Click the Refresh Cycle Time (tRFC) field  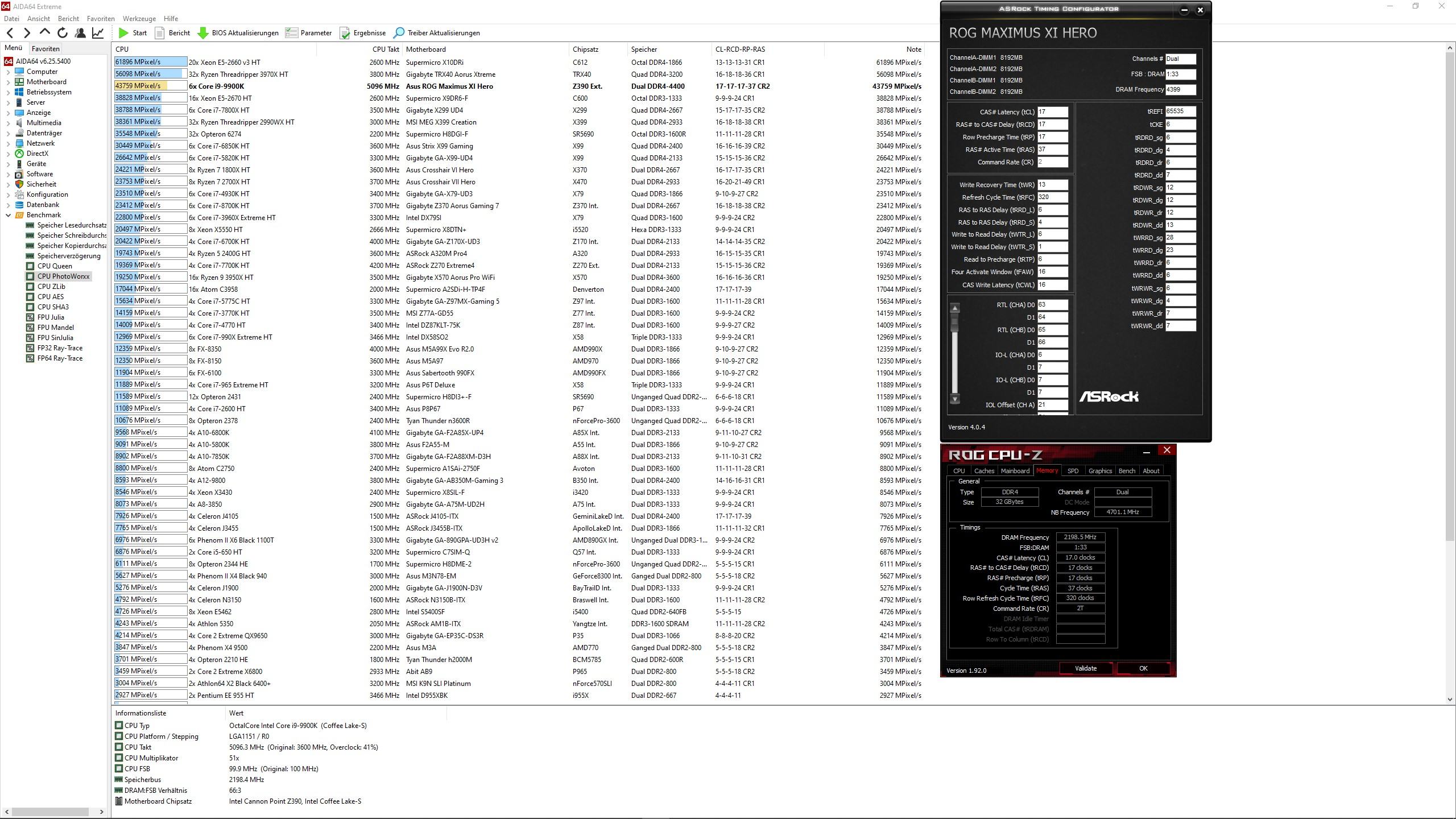1052,197
